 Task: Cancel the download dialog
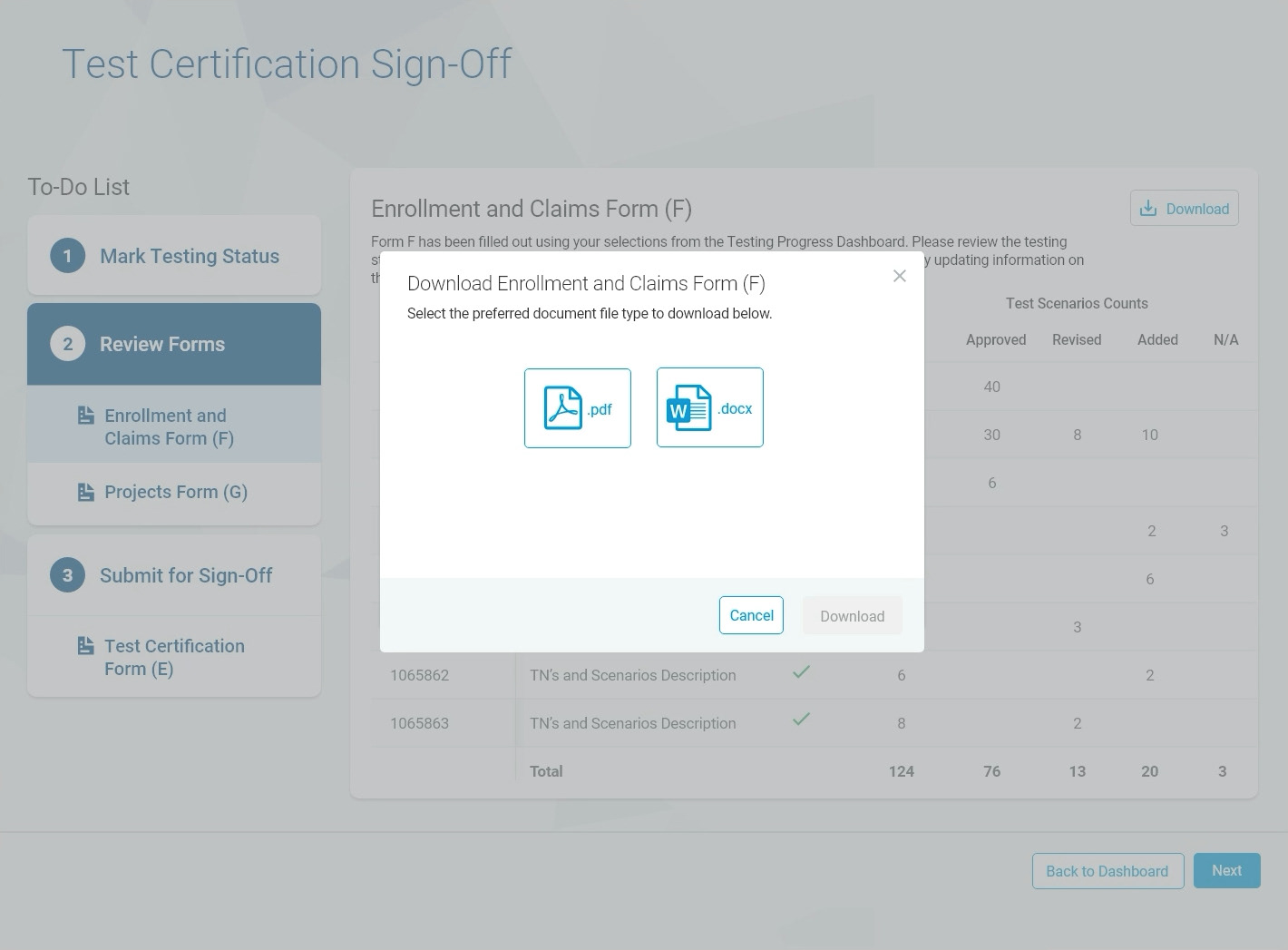click(751, 615)
